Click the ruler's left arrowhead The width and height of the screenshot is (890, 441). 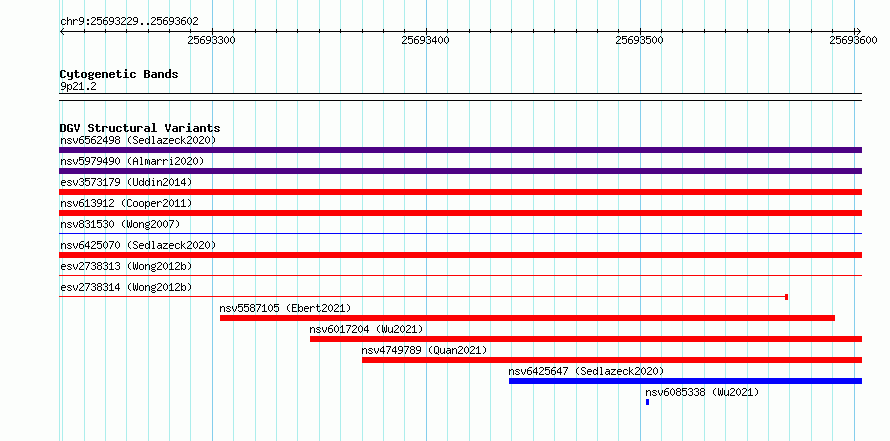click(62, 31)
